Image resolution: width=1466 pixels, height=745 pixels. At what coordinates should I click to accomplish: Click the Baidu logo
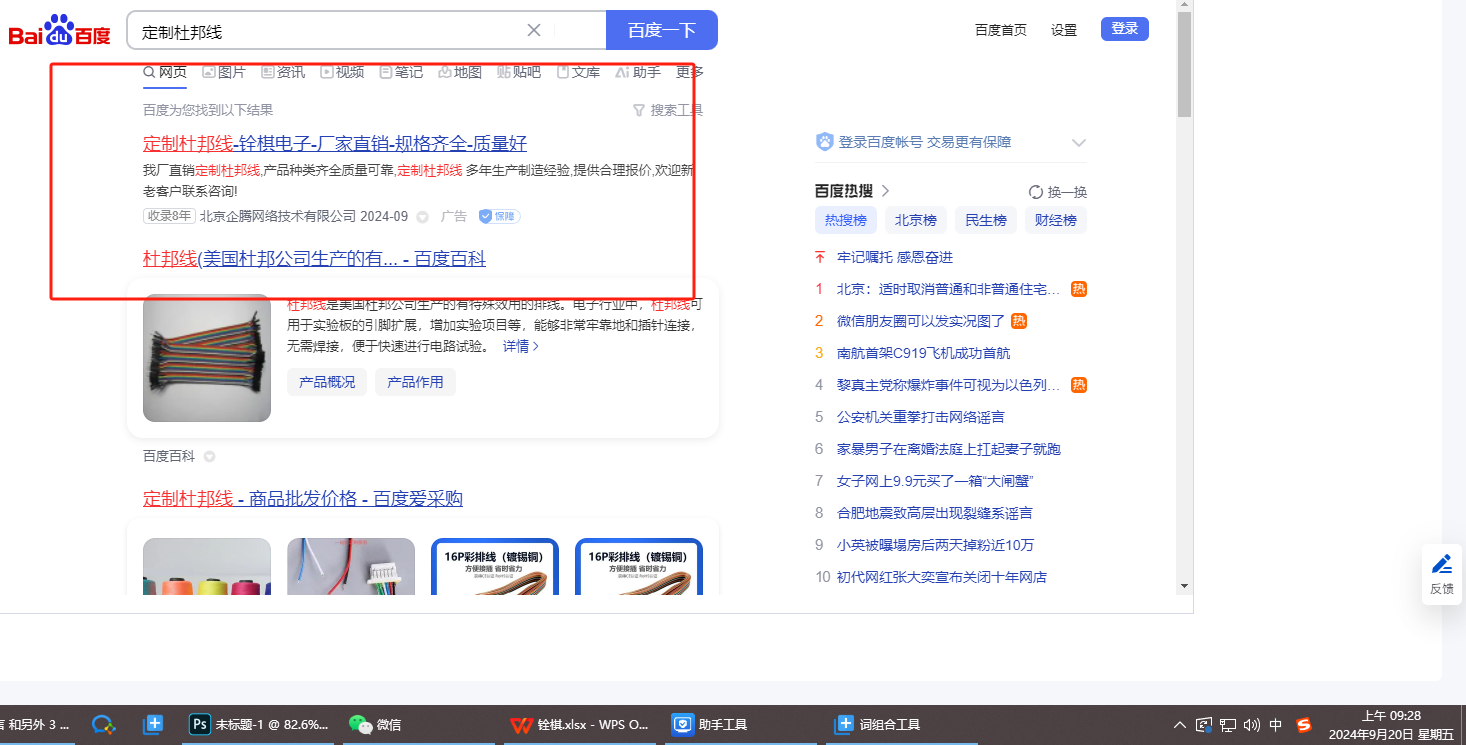pos(60,31)
